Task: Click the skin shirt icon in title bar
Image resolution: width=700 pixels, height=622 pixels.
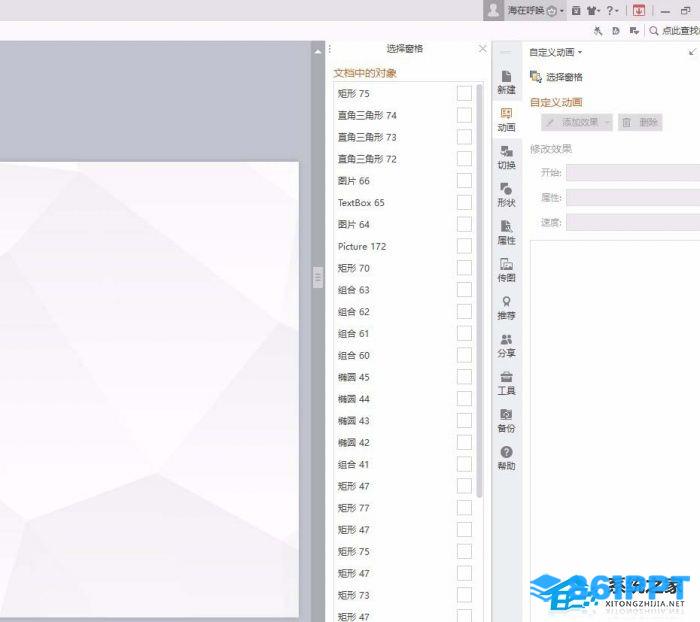Action: [x=592, y=11]
